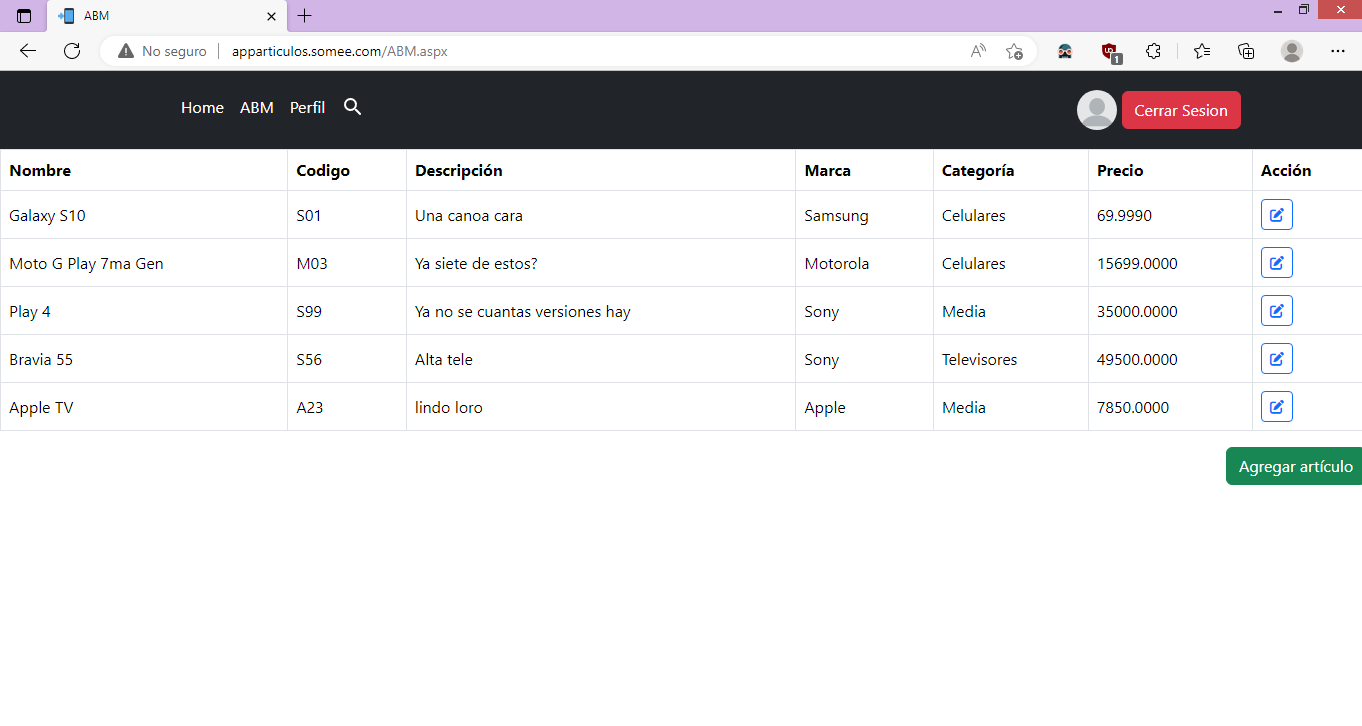Viewport: 1362px width, 726px height.
Task: Open a new browser tab
Action: [305, 16]
